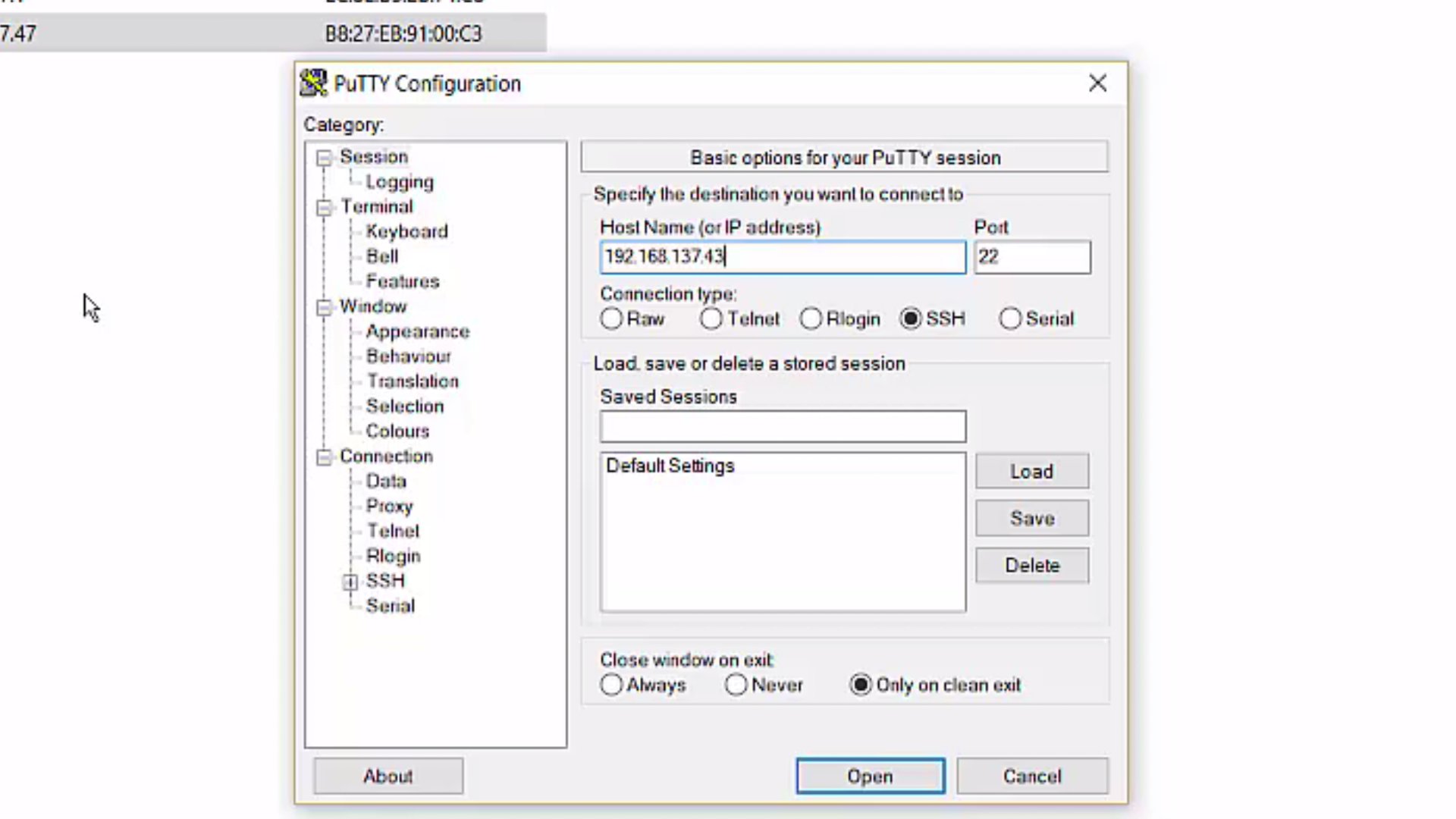
Task: Click the Host Name input field
Action: (x=783, y=257)
